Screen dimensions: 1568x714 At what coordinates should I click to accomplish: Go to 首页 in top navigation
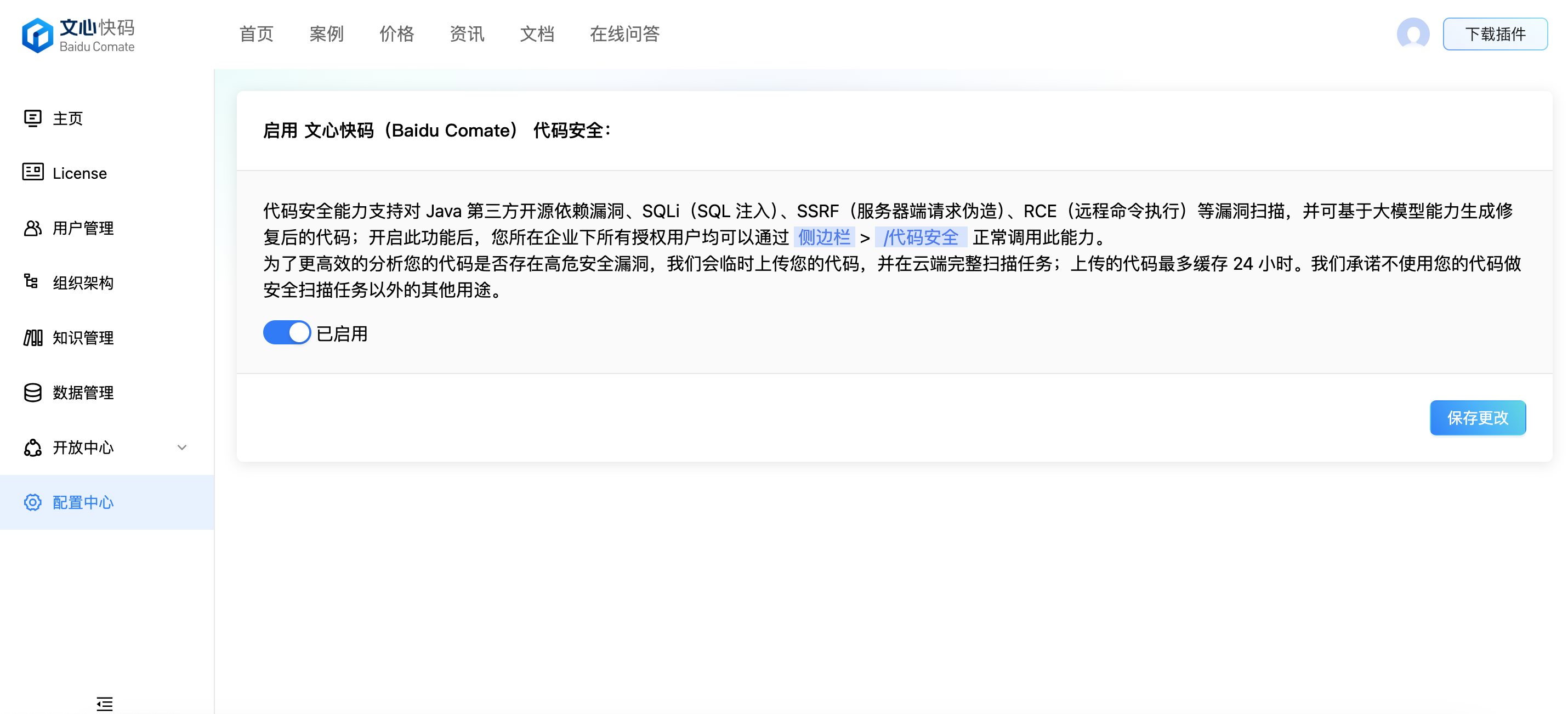tap(256, 34)
